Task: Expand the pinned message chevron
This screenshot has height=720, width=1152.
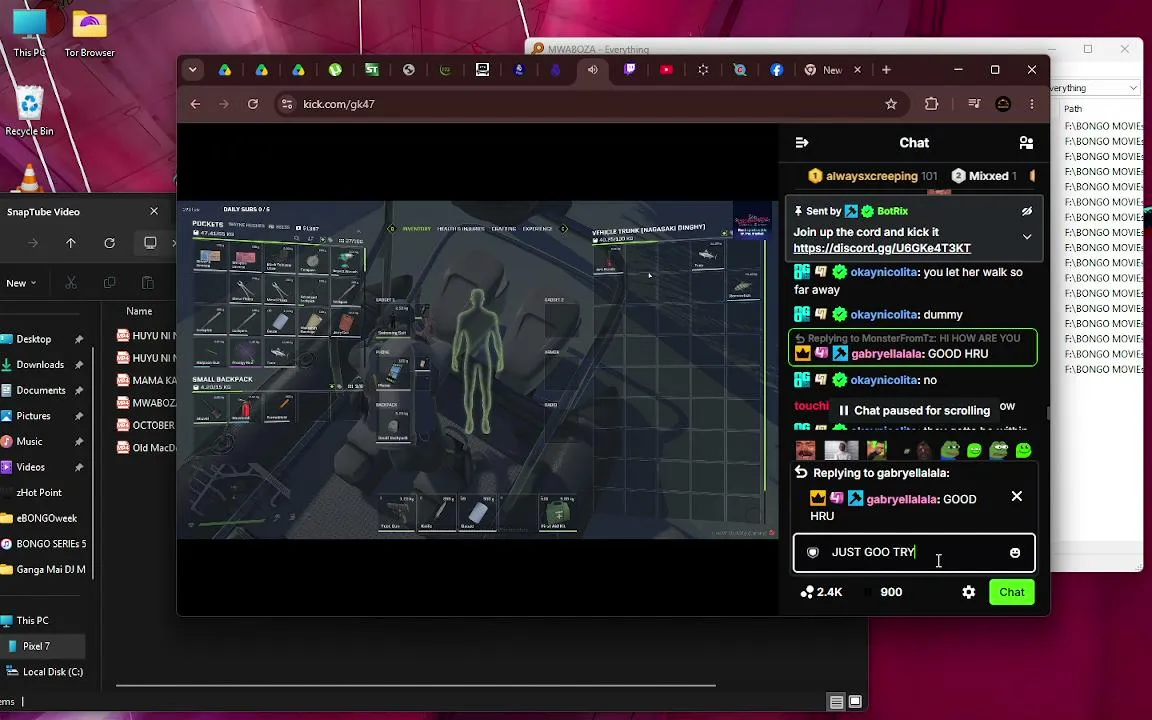Action: (x=1026, y=237)
